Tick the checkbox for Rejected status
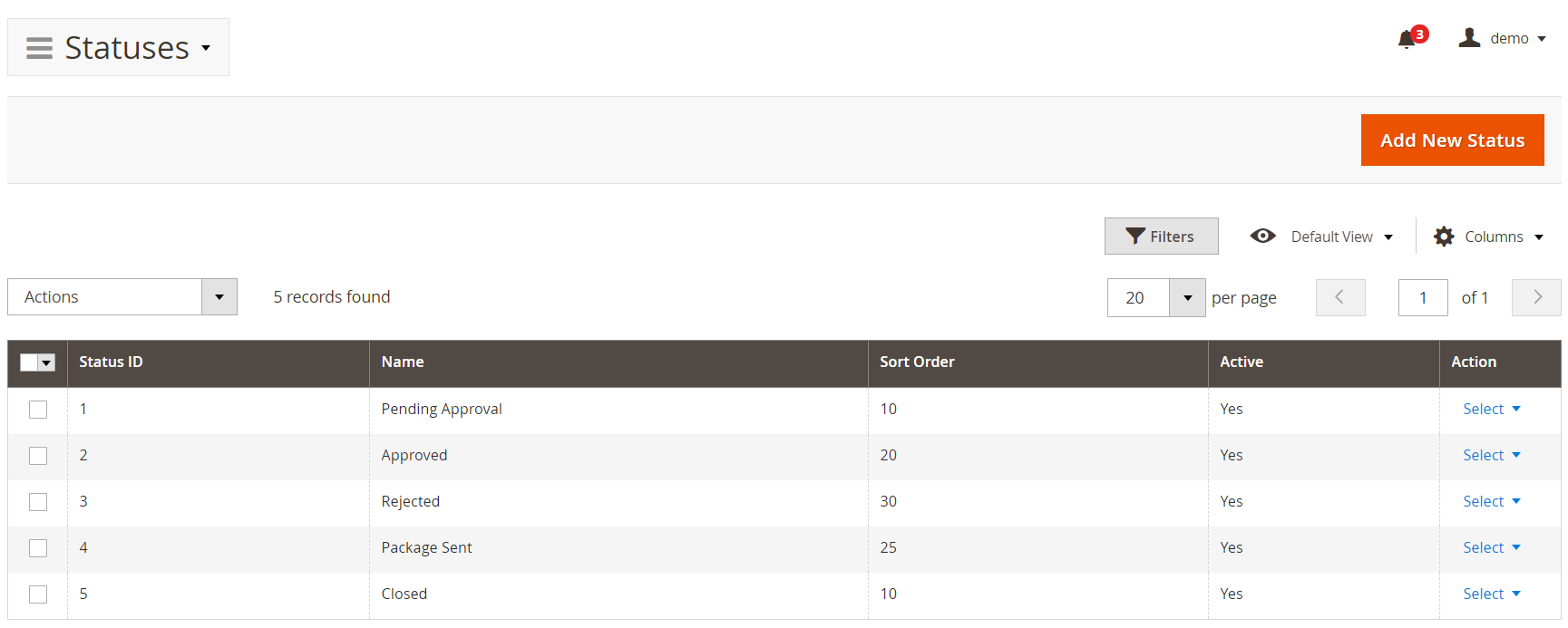The width and height of the screenshot is (1568, 628). 38,502
